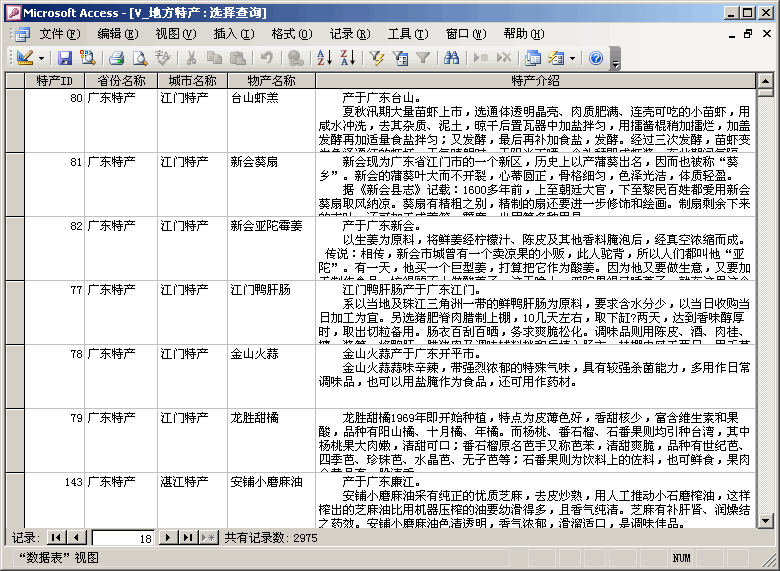Click new record button in navigation bar
The image size is (780, 571).
tap(209, 538)
